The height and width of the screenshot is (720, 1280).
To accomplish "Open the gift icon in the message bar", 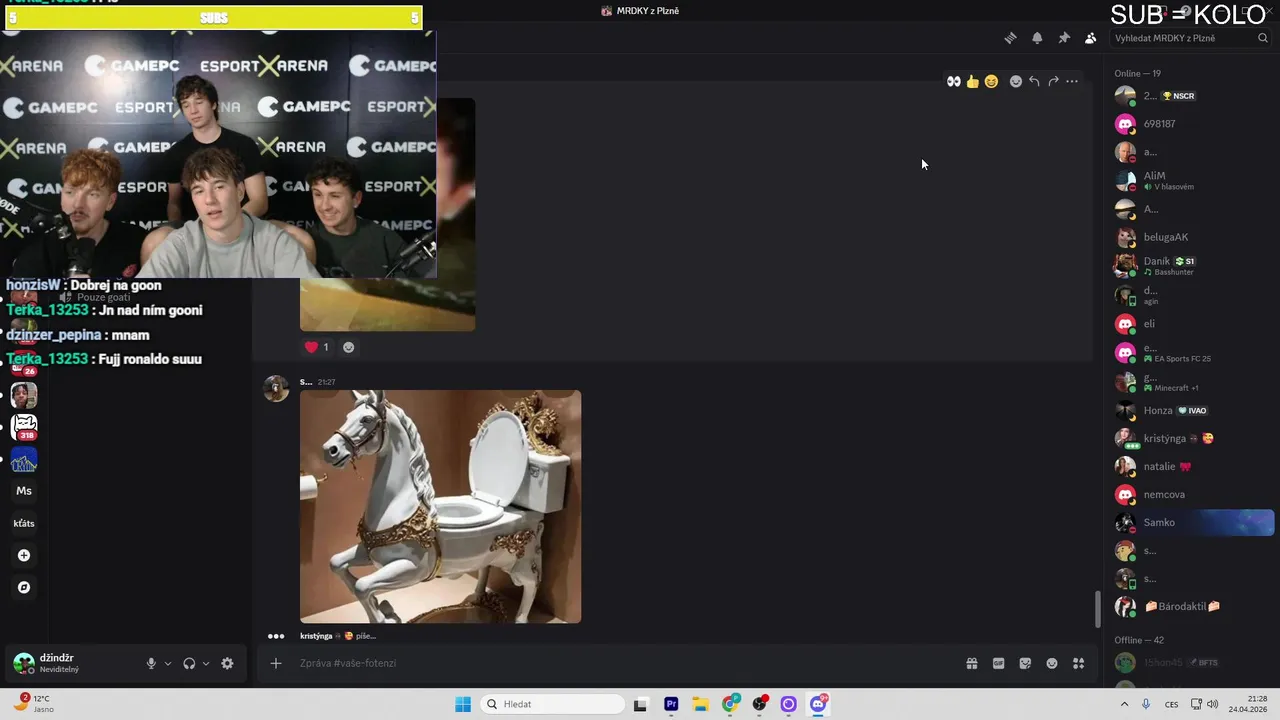I will coord(971,663).
